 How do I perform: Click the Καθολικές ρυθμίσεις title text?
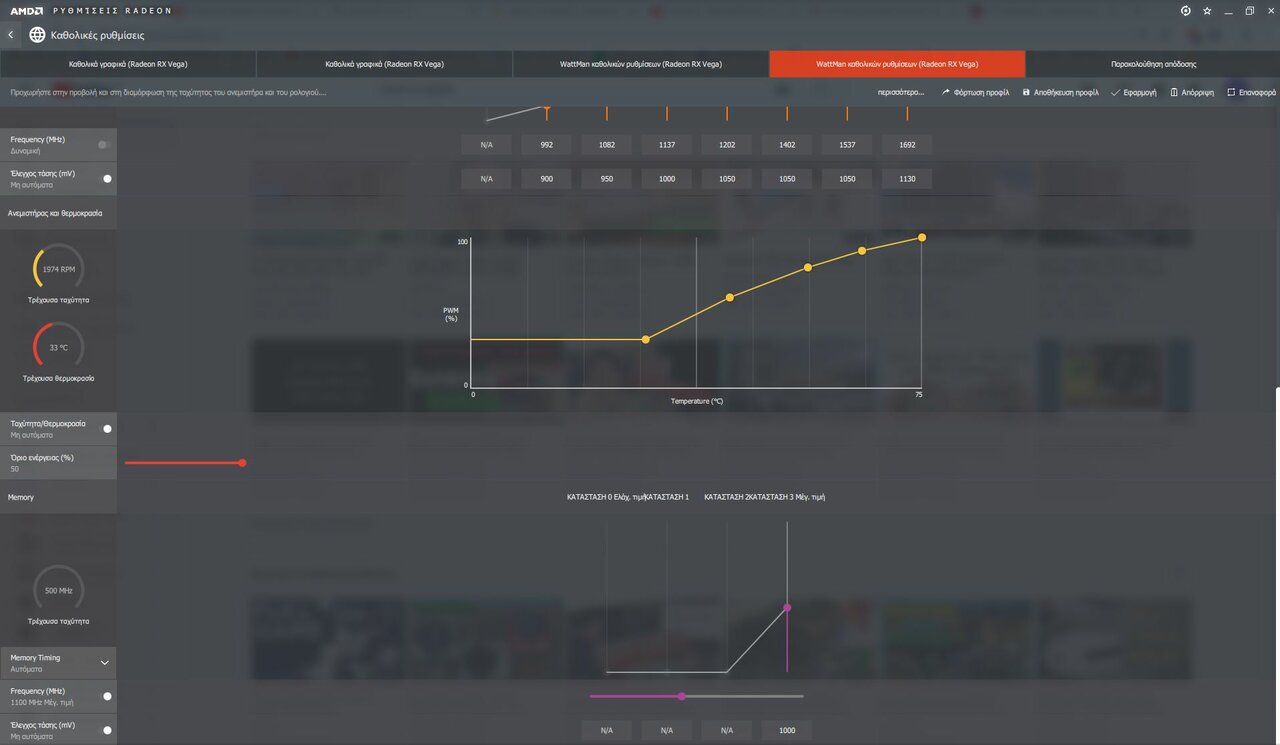[x=99, y=35]
